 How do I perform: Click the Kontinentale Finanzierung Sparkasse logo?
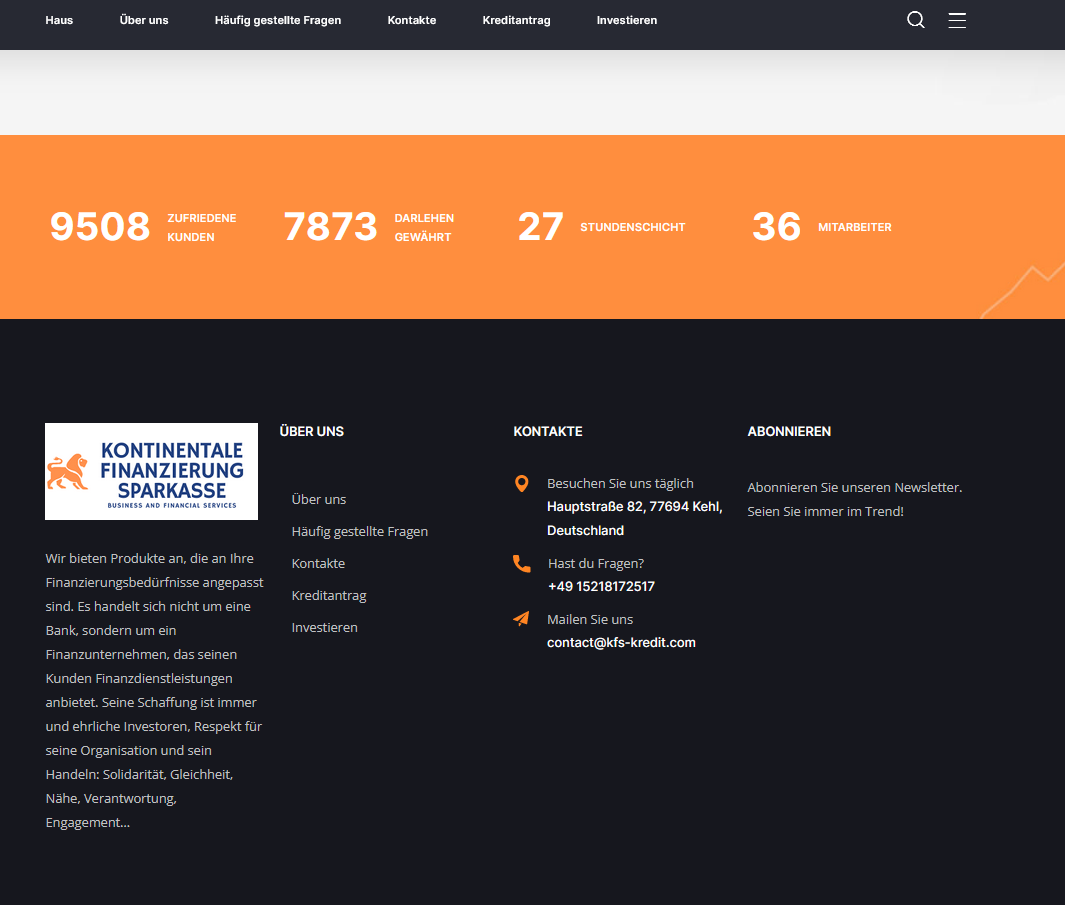click(151, 472)
